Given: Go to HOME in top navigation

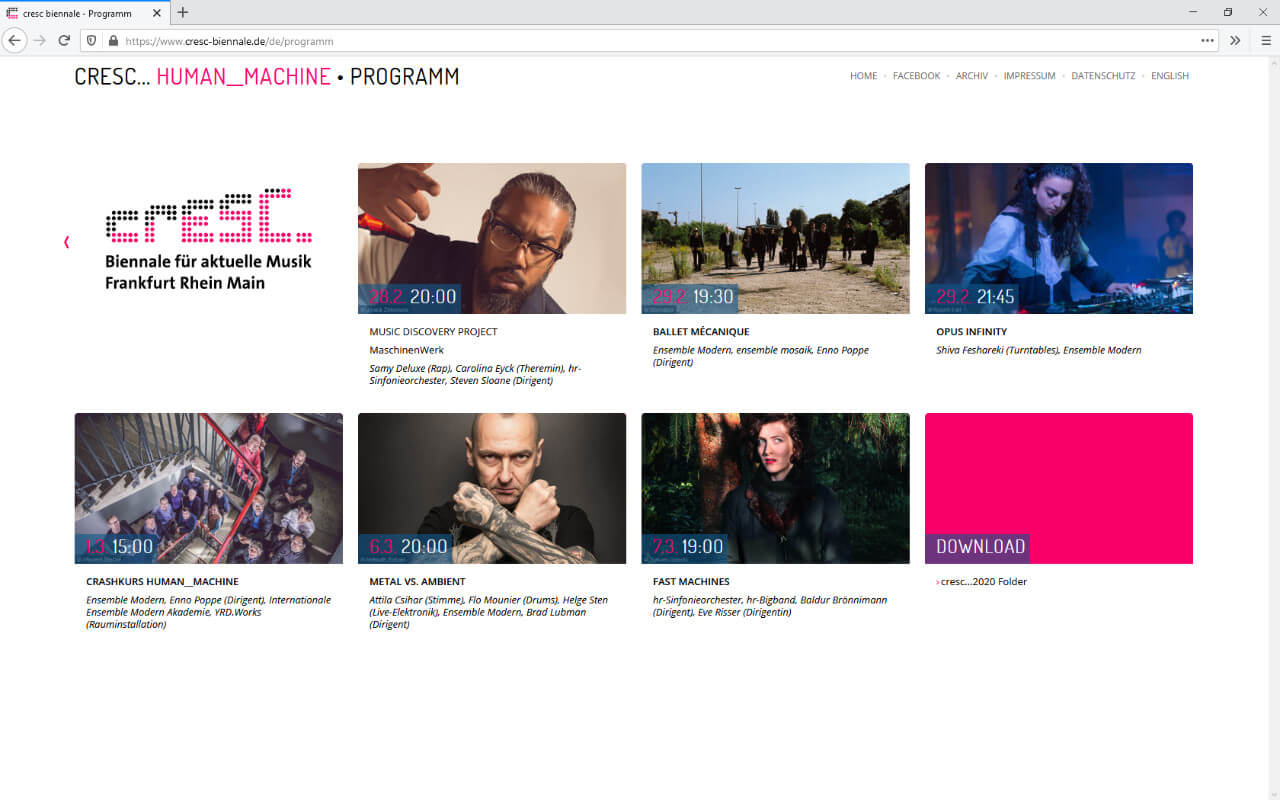Looking at the screenshot, I should click(x=863, y=76).
